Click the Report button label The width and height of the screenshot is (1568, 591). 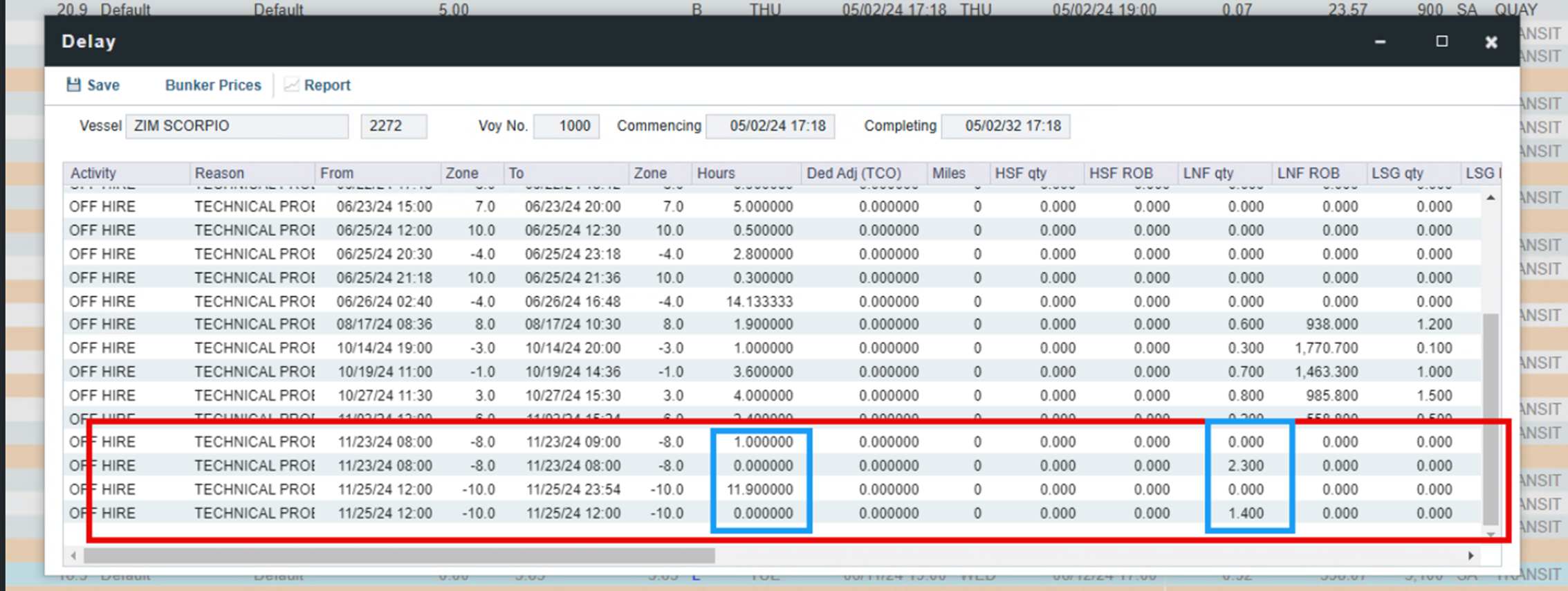(327, 85)
